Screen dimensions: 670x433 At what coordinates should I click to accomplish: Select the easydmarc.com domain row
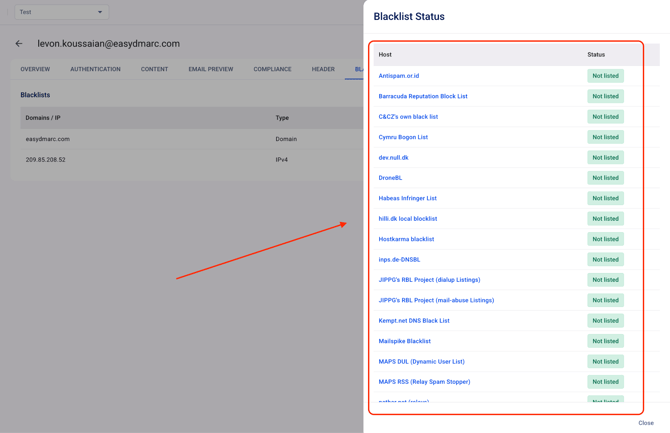coord(48,139)
